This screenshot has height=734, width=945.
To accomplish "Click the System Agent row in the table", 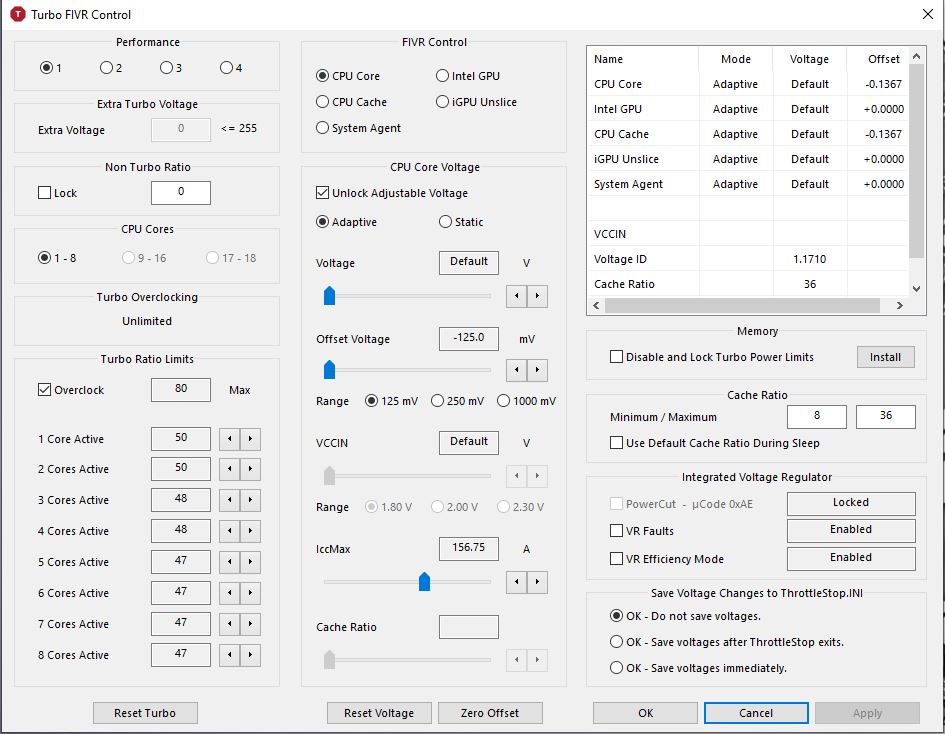I will point(748,184).
